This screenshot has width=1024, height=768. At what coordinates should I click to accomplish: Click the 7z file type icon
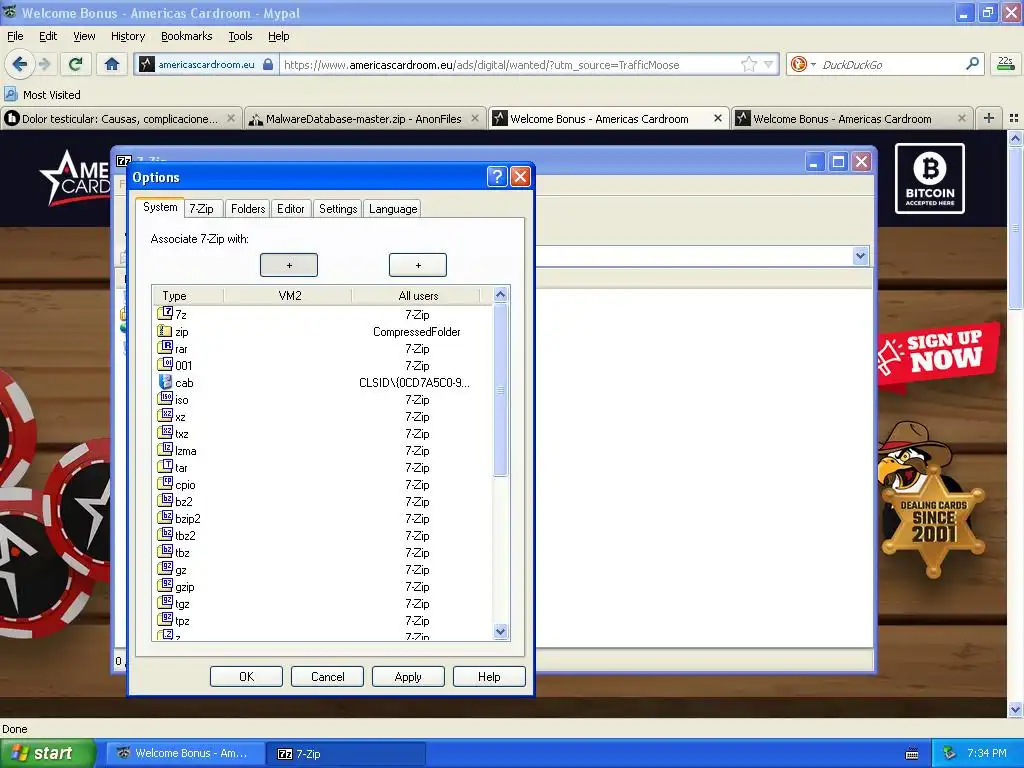(x=165, y=313)
